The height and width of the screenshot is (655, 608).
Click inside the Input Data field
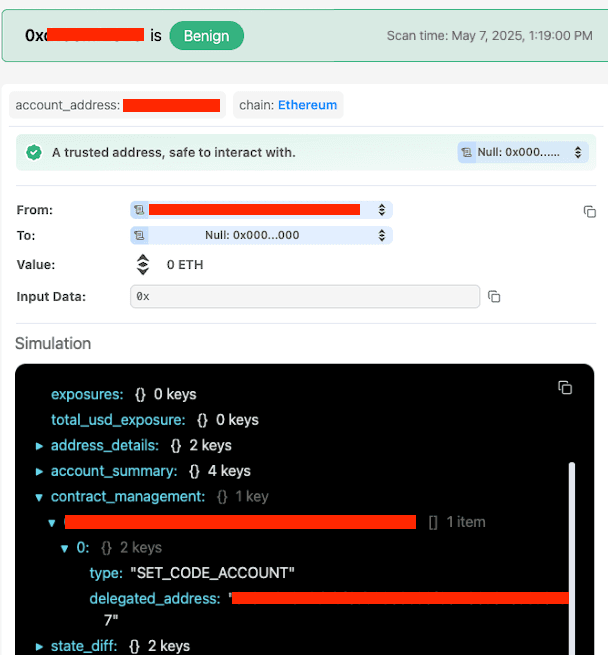click(305, 297)
